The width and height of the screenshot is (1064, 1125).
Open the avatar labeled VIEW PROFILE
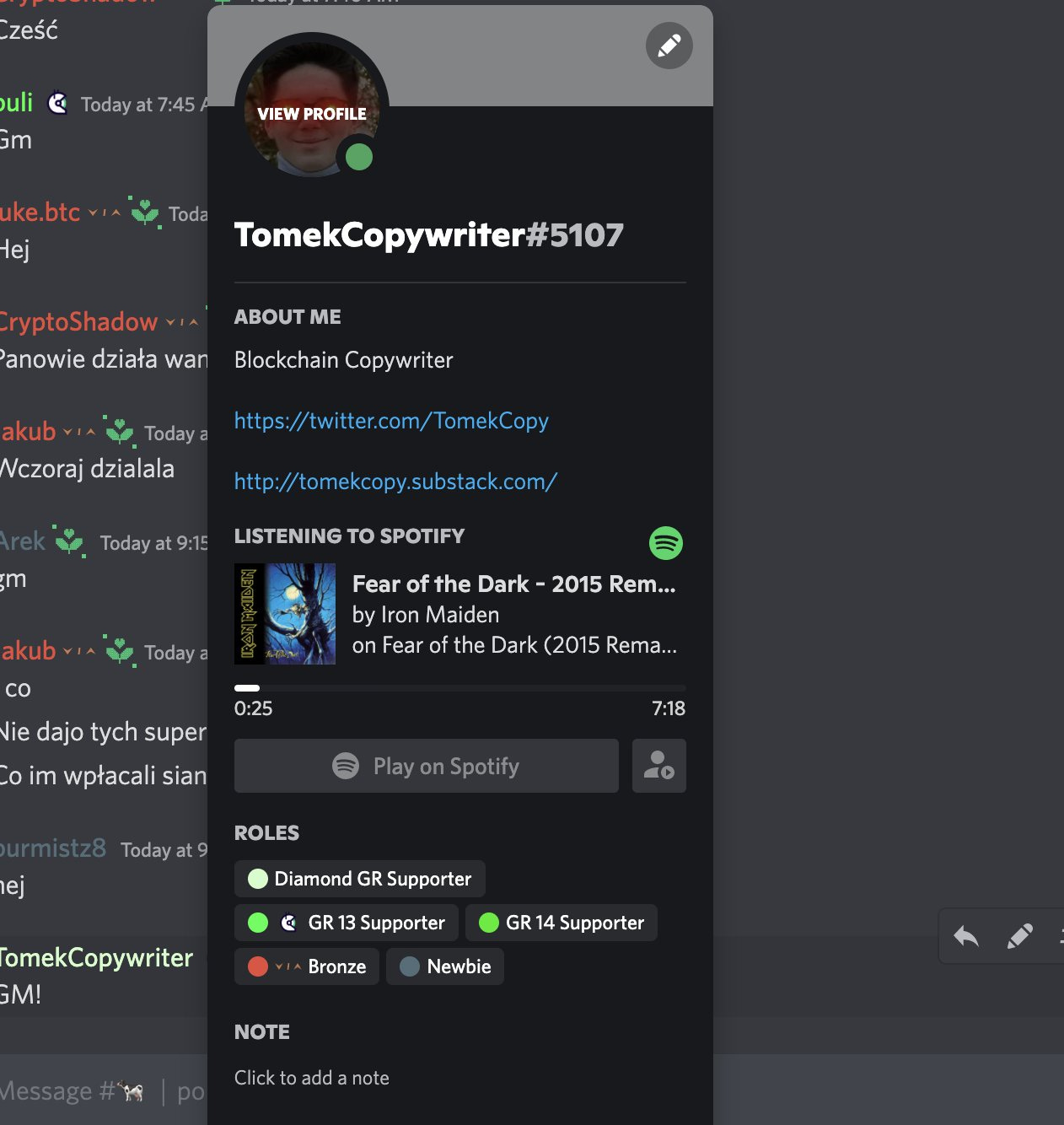click(x=312, y=110)
